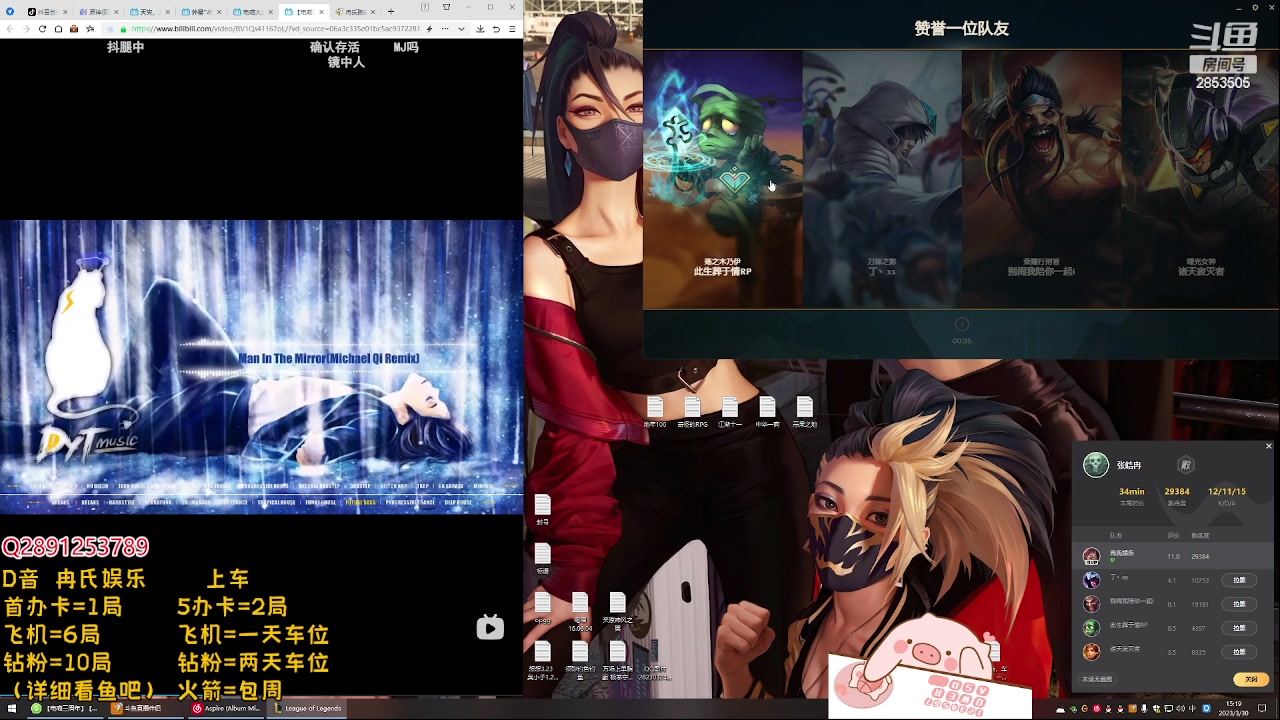Switch to the 外星 bilibili tab

pyautogui.click(x=201, y=12)
